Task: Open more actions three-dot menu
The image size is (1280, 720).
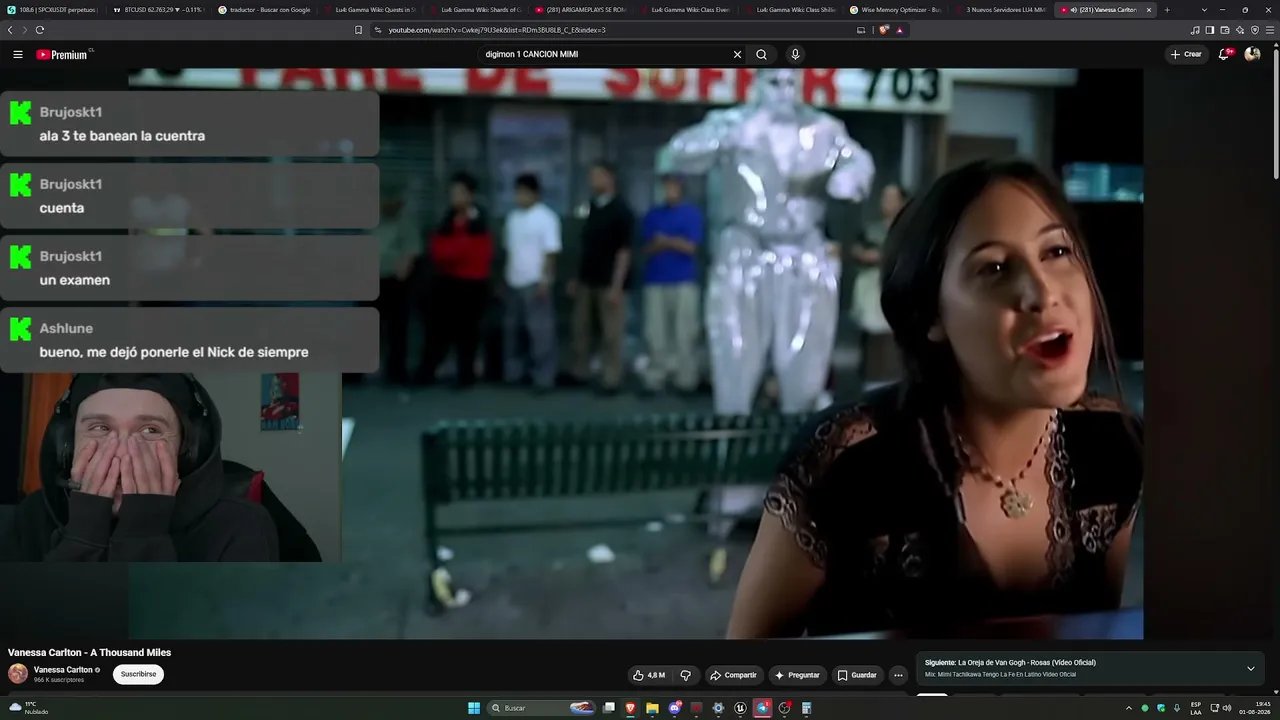Action: coord(898,675)
